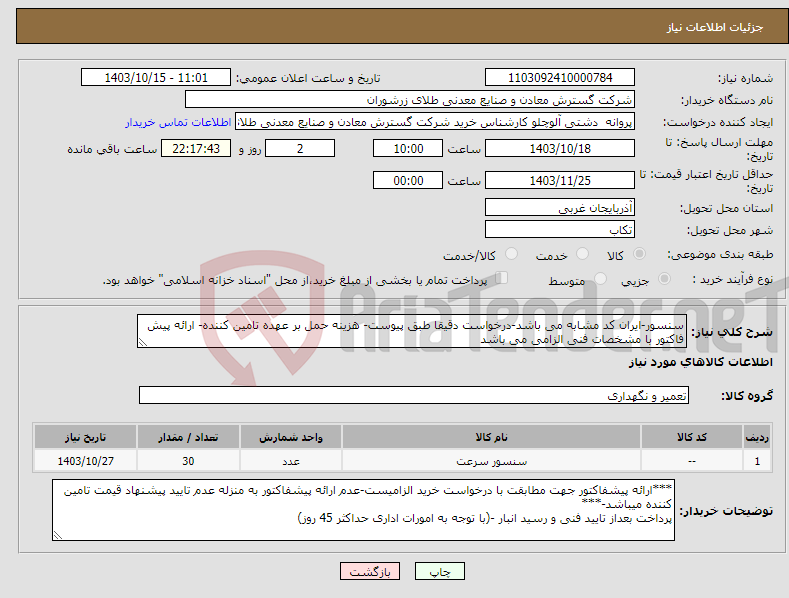789x598 pixels.
Task: Click the شرح کلی نیاز text area
Action: click(x=412, y=331)
